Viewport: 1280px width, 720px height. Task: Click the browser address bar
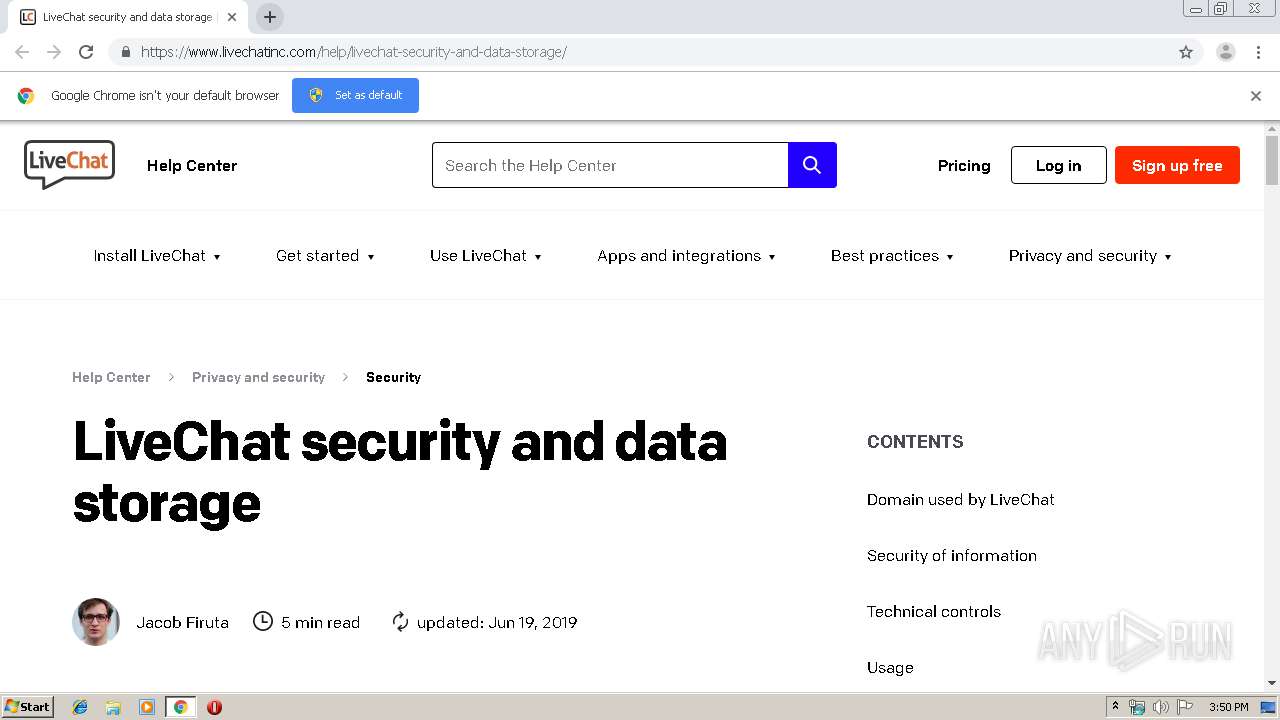pos(640,52)
